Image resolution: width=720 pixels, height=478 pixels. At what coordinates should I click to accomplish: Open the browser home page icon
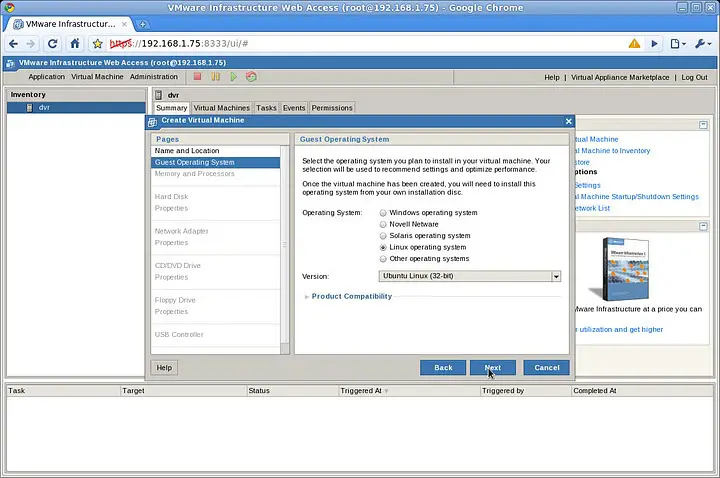[75, 44]
